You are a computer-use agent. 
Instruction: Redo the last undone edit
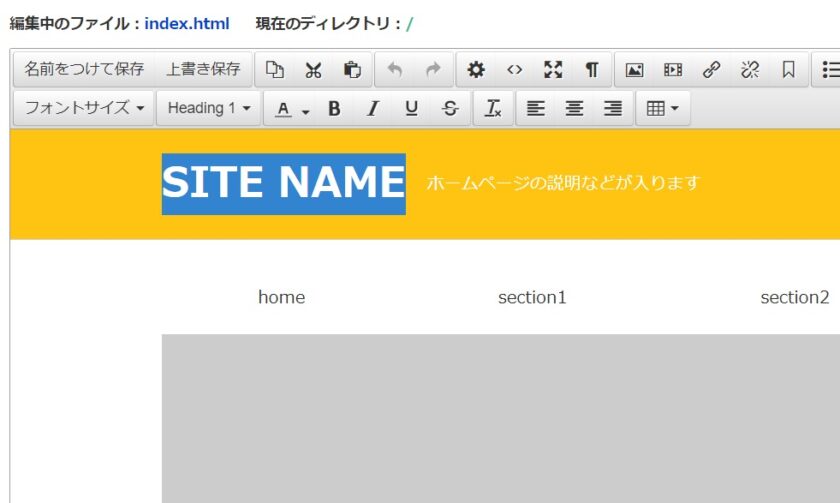(433, 70)
